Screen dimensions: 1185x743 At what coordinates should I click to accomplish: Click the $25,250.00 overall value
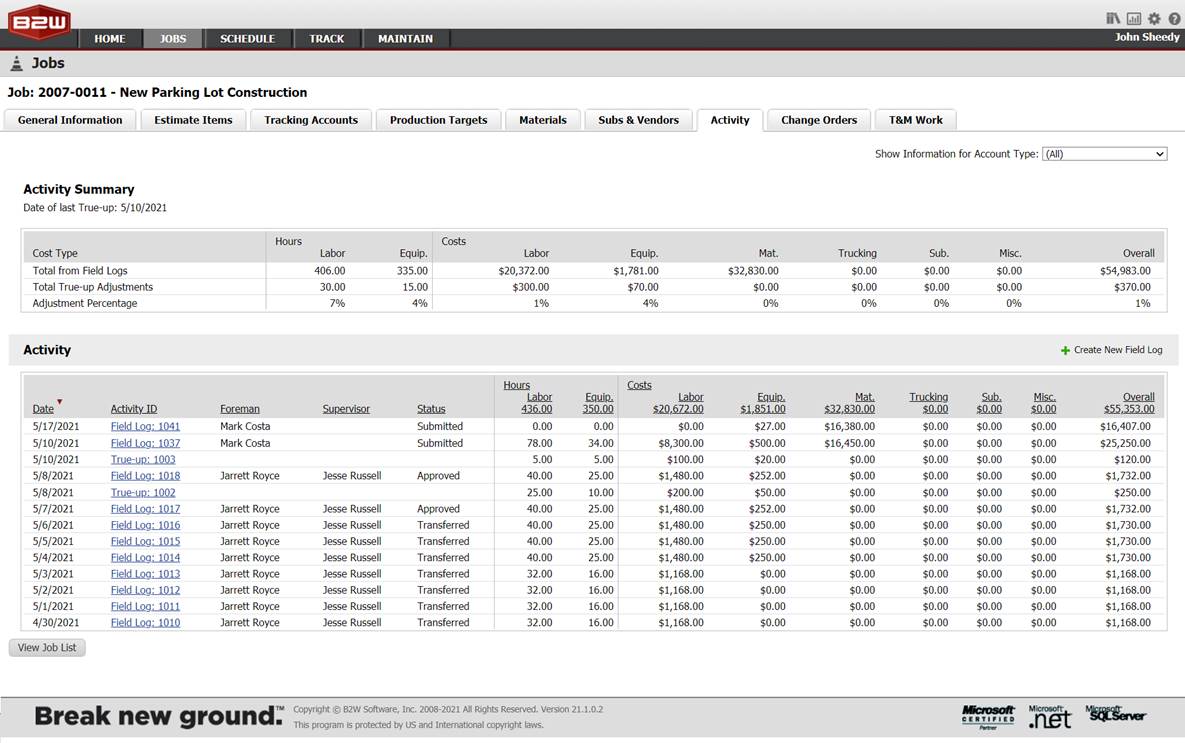1125,443
